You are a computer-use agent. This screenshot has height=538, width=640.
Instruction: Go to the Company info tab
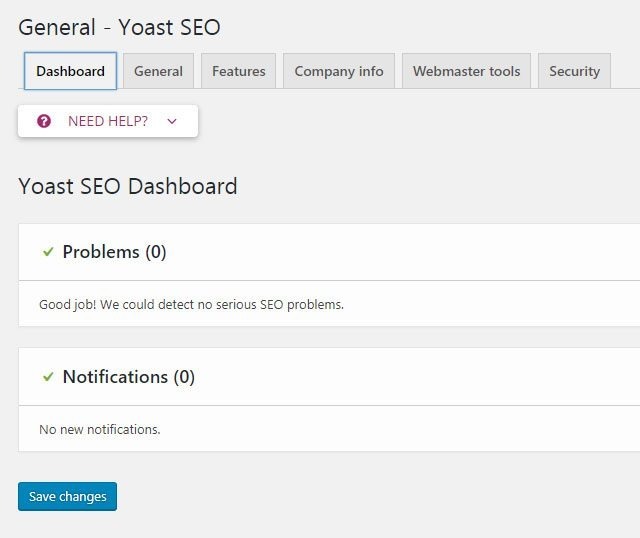(339, 71)
